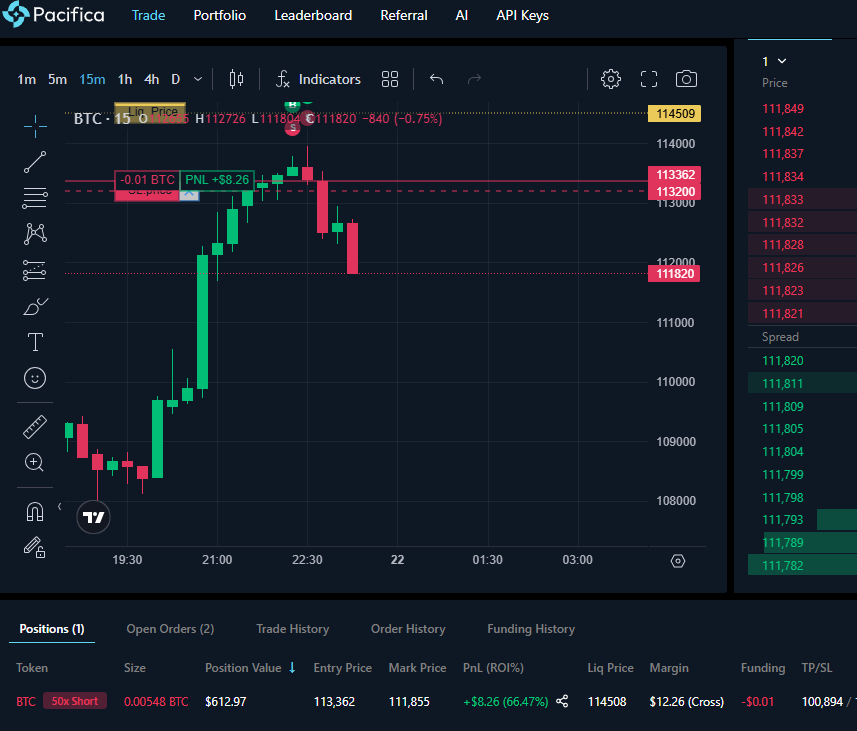The width and height of the screenshot is (857, 731).
Task: Open the Indicators dialog
Action: pos(318,79)
